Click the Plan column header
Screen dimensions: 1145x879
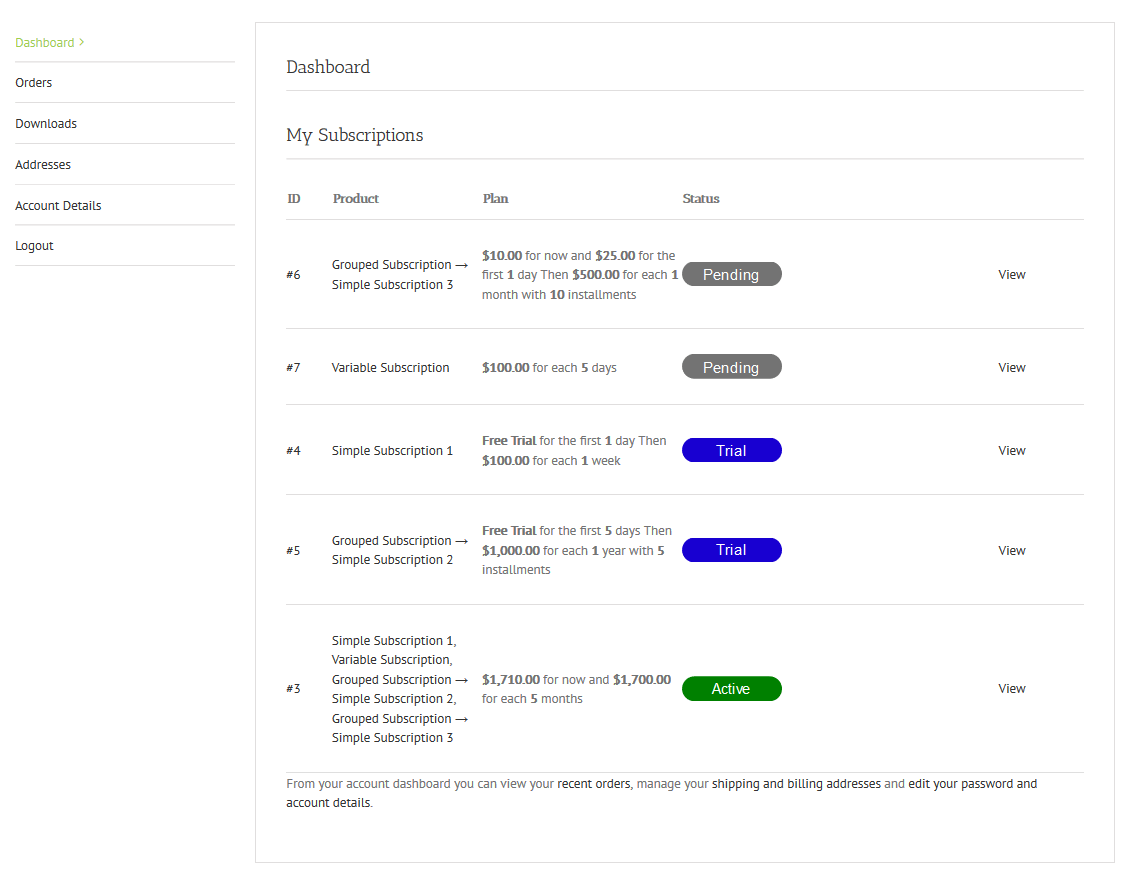tap(495, 199)
